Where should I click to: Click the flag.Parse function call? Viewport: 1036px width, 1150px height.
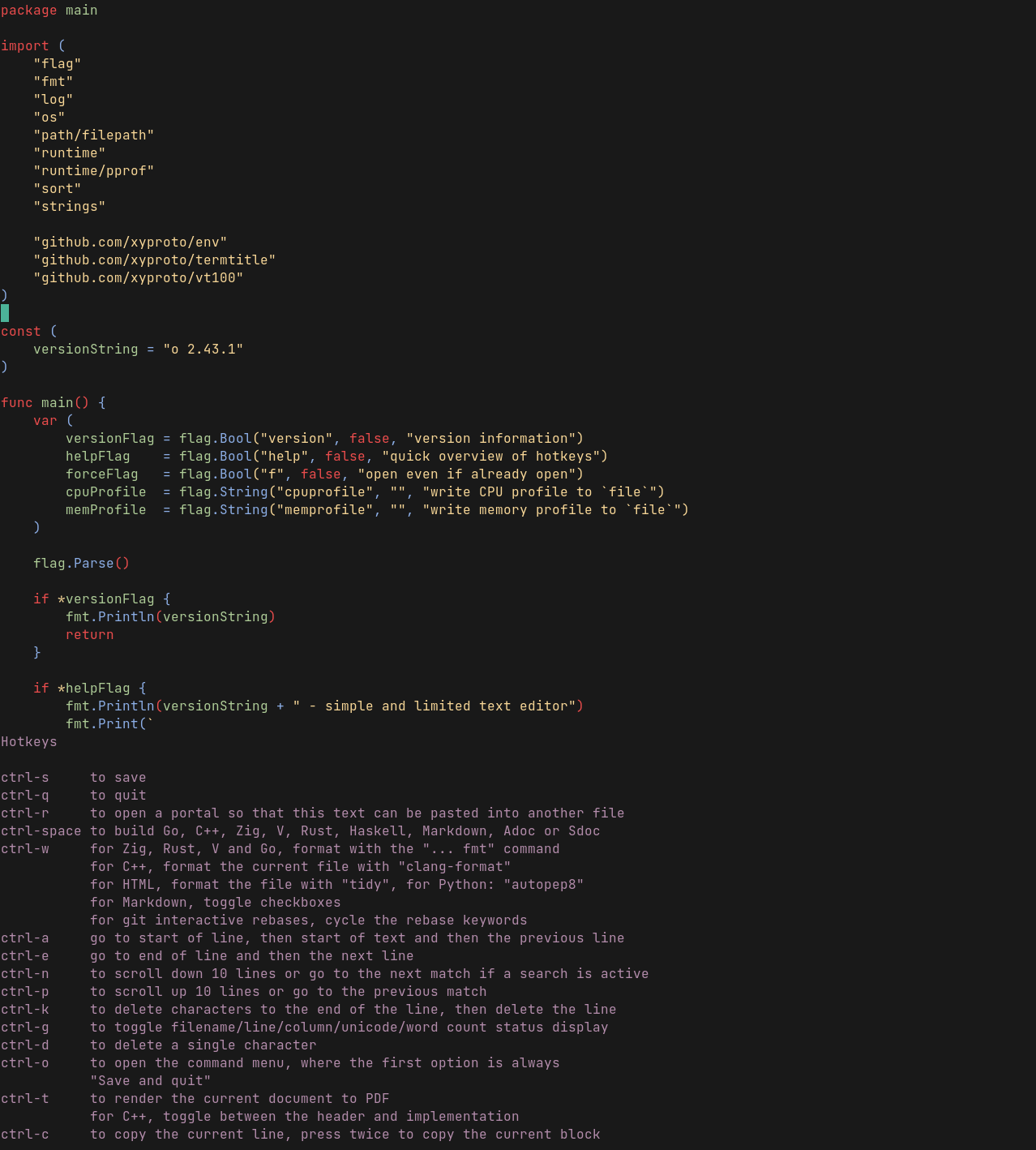pos(81,563)
